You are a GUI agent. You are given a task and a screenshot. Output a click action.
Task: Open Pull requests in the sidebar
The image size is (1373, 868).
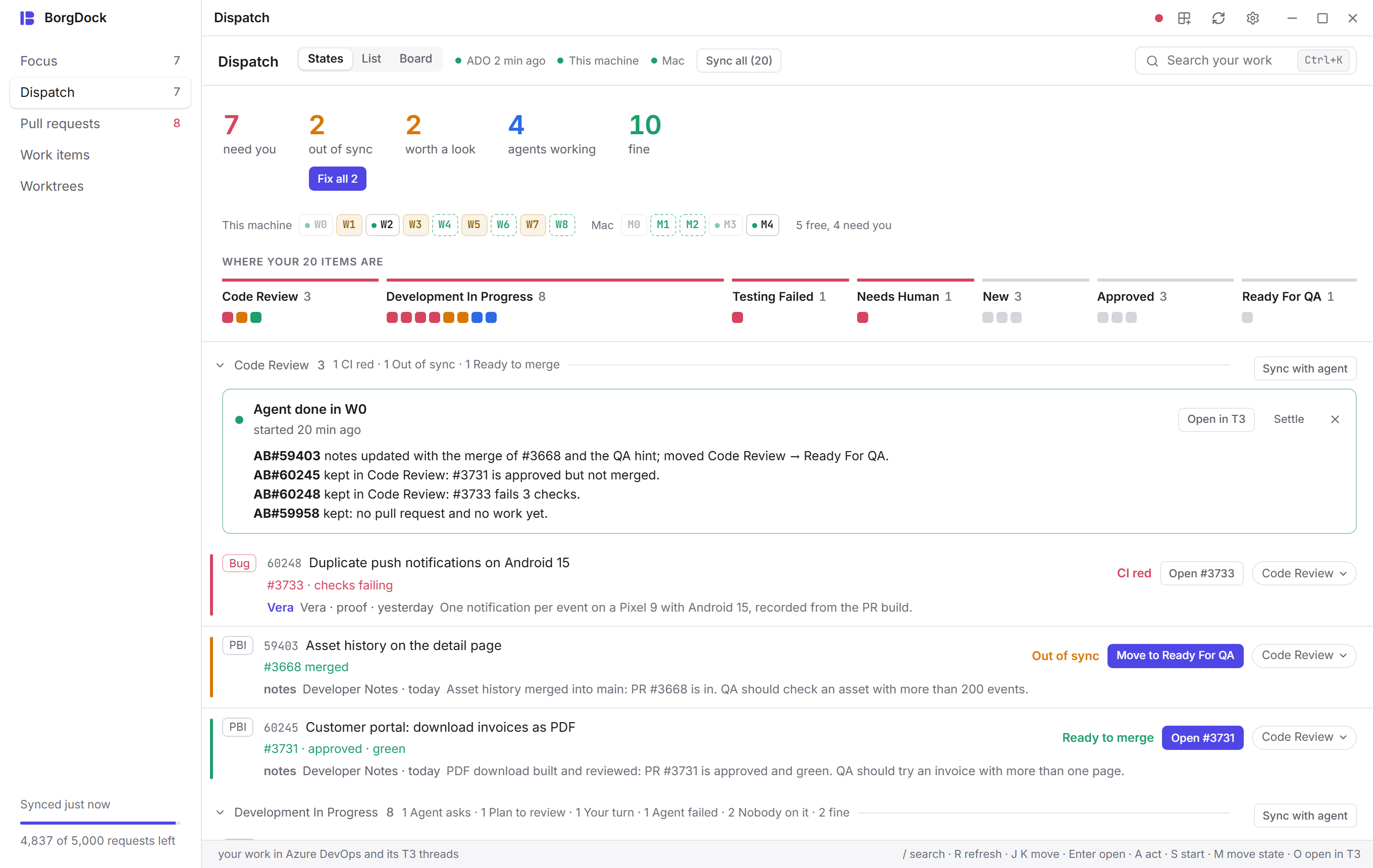pos(100,124)
